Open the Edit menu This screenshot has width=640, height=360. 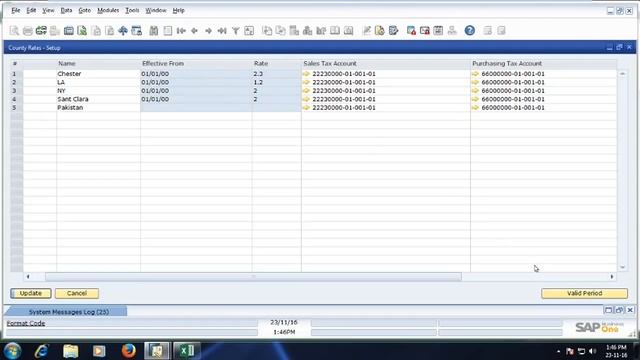point(31,10)
